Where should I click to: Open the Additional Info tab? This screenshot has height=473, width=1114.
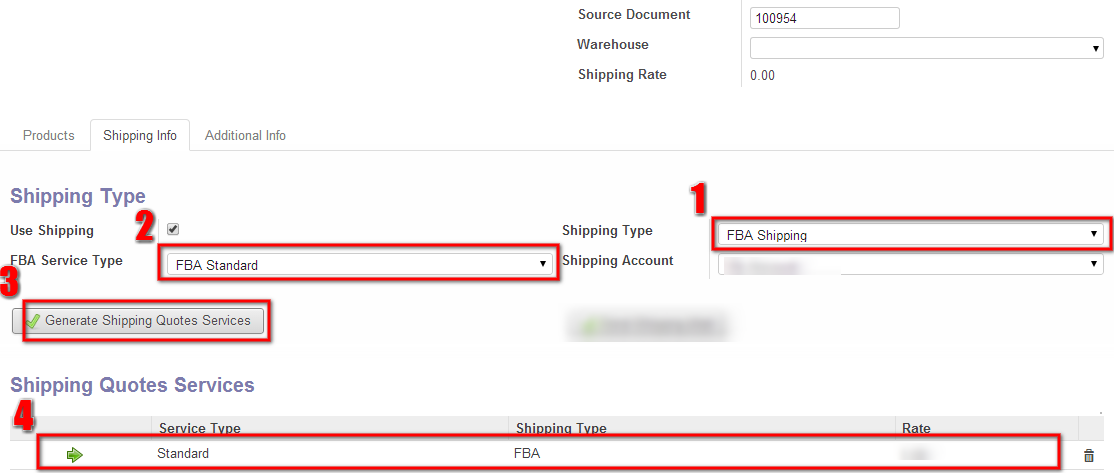(245, 135)
